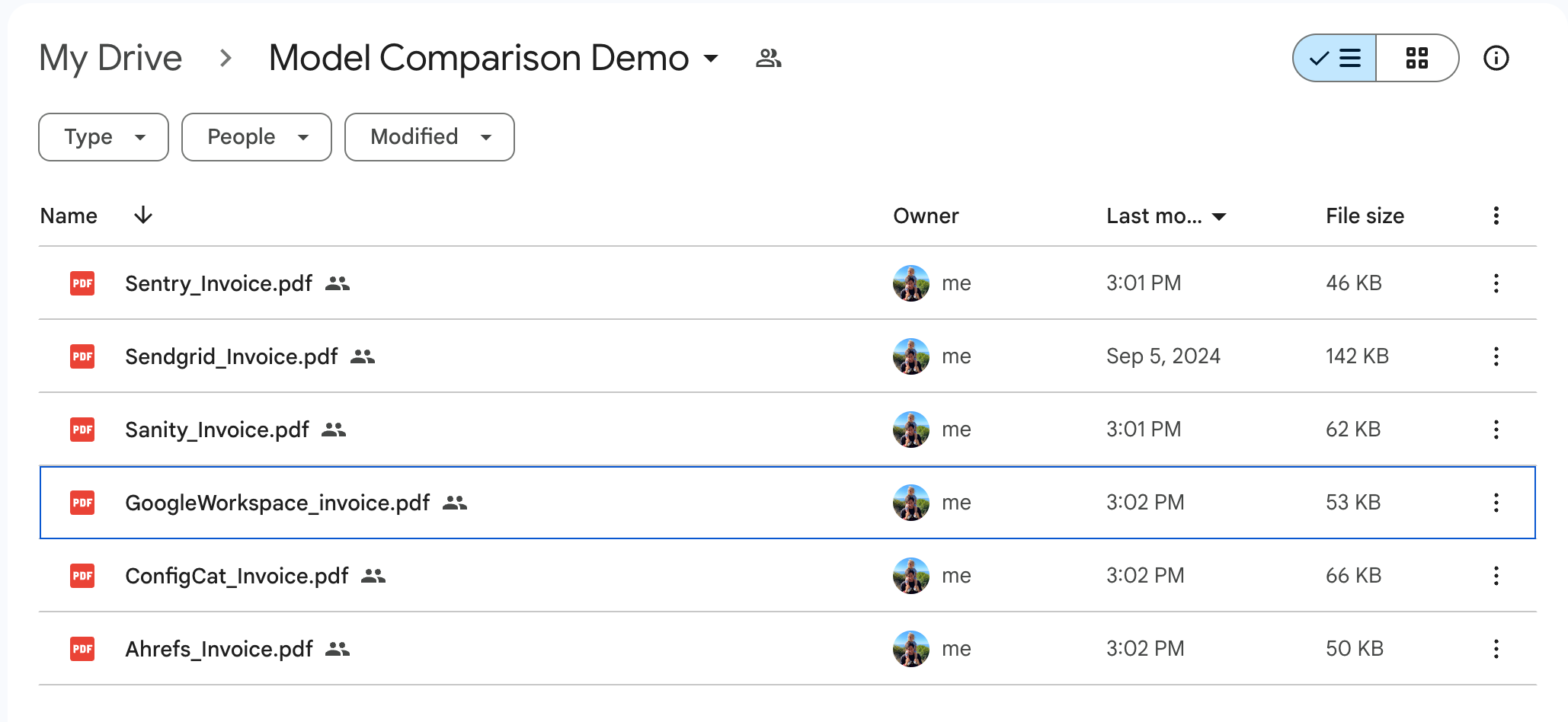
Task: Open more actions for GoogleWorkspace_invoice.pdf
Action: (x=1496, y=503)
